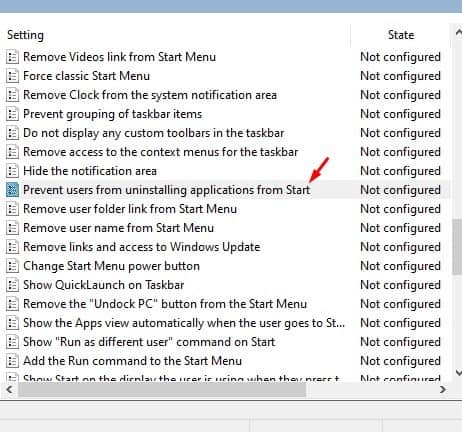
Task: Click the policy icon beside Remove Videos link
Action: (12, 57)
